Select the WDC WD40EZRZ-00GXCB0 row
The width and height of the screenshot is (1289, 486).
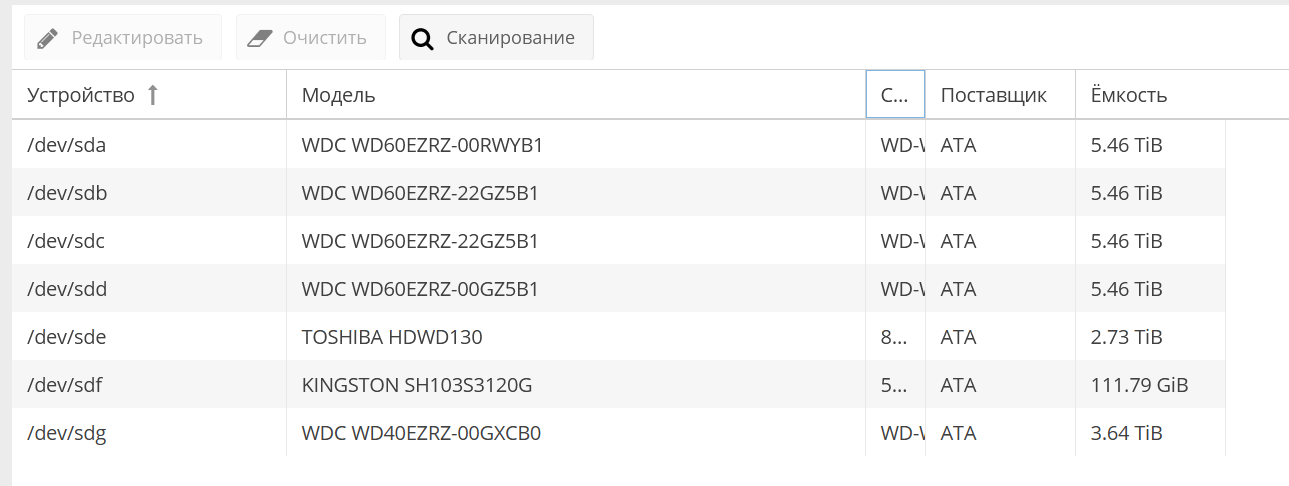[x=421, y=433]
